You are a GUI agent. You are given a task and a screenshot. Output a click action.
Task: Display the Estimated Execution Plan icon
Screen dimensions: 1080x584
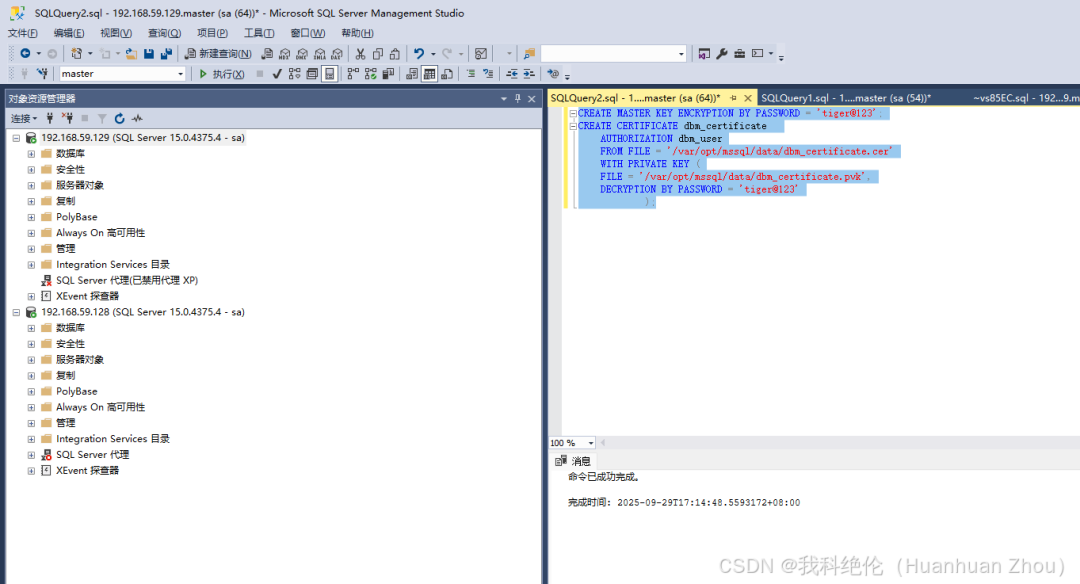point(295,74)
